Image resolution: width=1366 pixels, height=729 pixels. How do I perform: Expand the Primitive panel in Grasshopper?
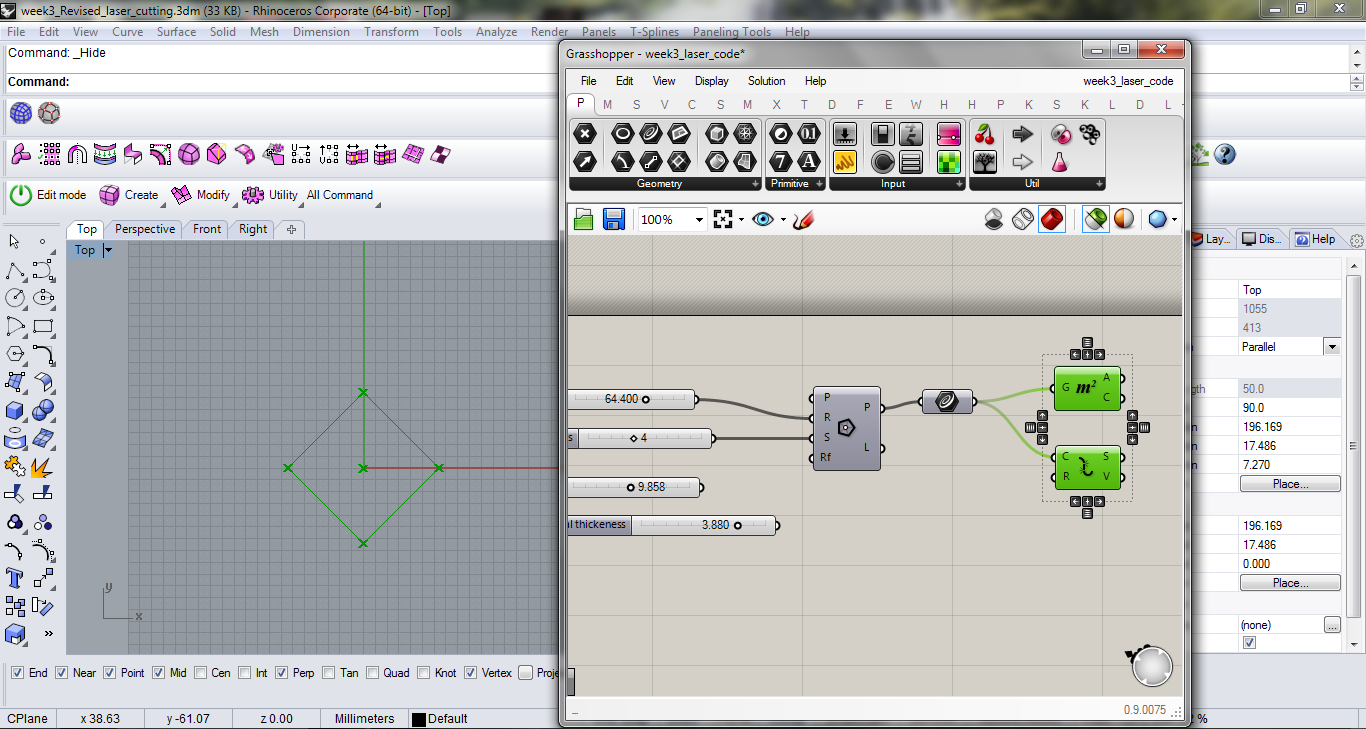(x=819, y=184)
